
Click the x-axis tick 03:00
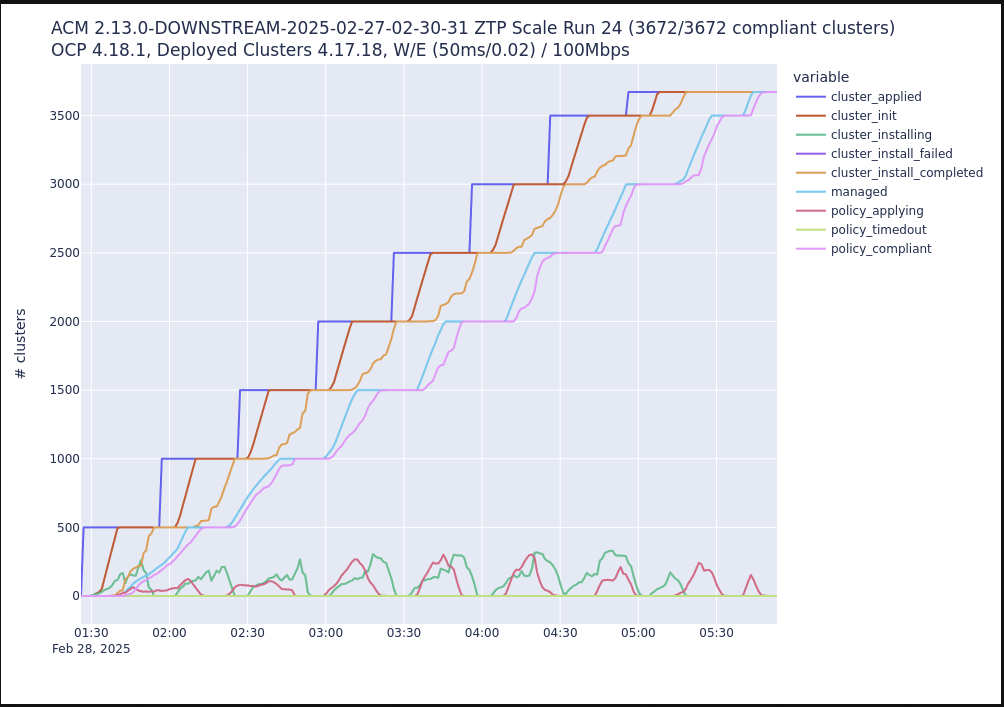pyautogui.click(x=326, y=633)
